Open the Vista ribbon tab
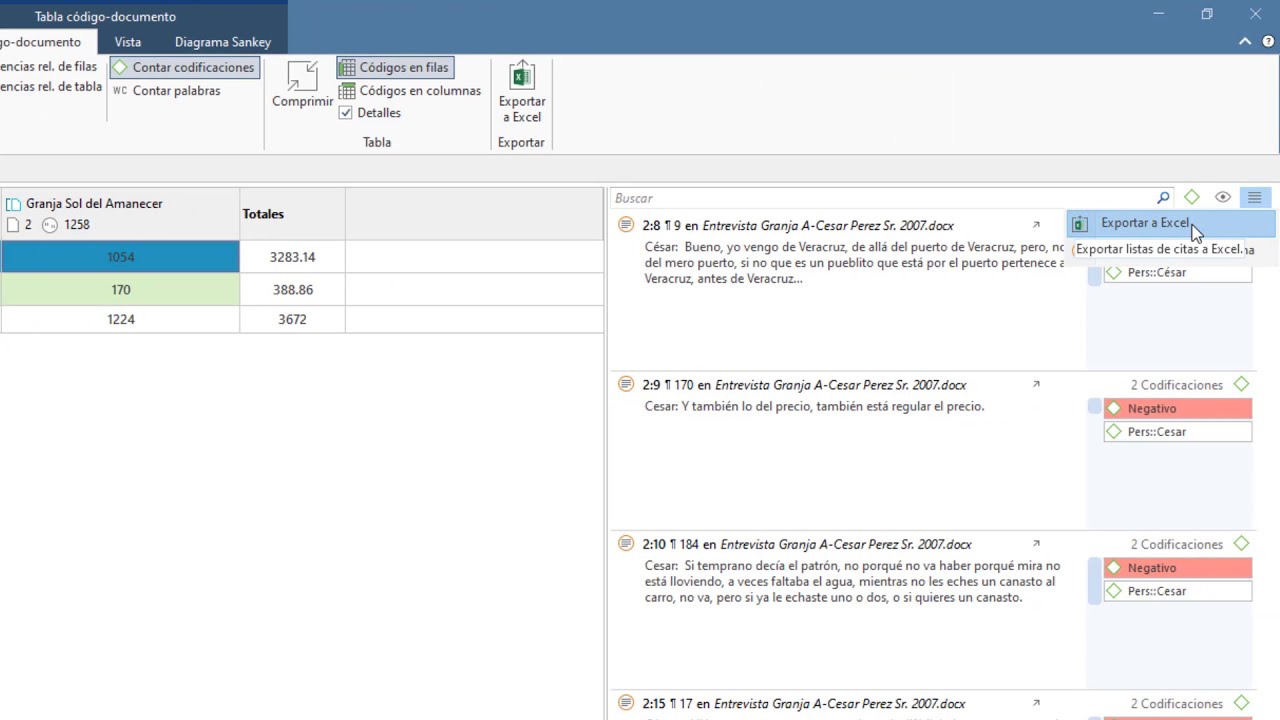 point(128,42)
